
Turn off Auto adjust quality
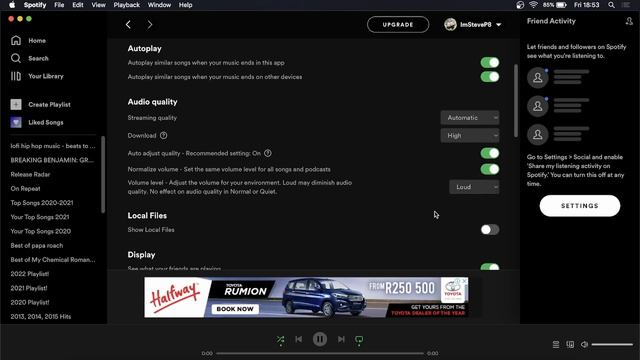pos(490,153)
